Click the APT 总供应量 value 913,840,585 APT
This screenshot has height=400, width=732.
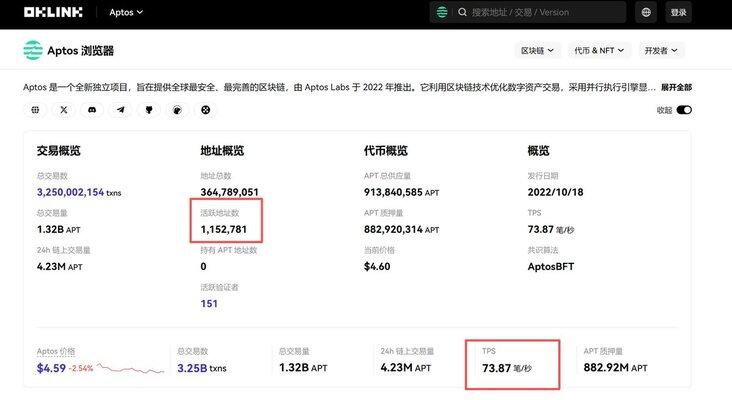pos(401,192)
